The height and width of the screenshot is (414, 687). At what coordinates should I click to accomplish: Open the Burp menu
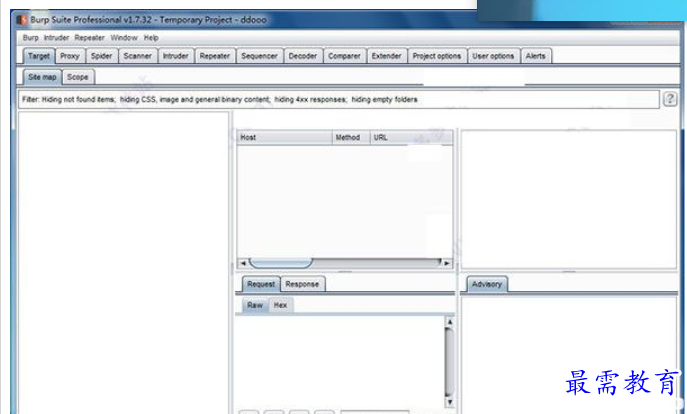[x=31, y=38]
